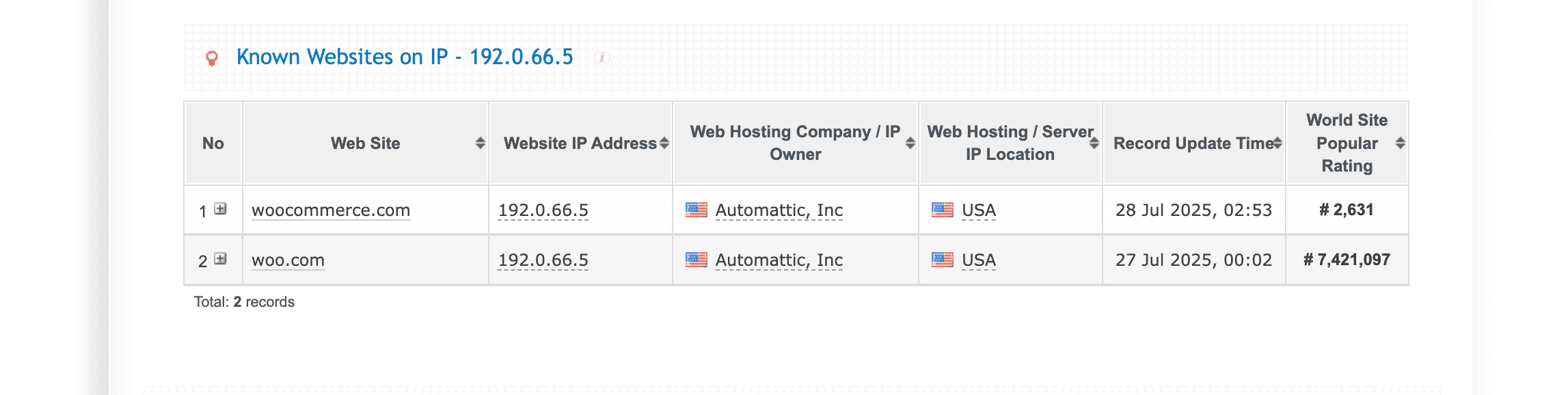Screen dimensions: 1568x395
Task: Click the USA flag icon in row 2
Action: tap(942, 260)
